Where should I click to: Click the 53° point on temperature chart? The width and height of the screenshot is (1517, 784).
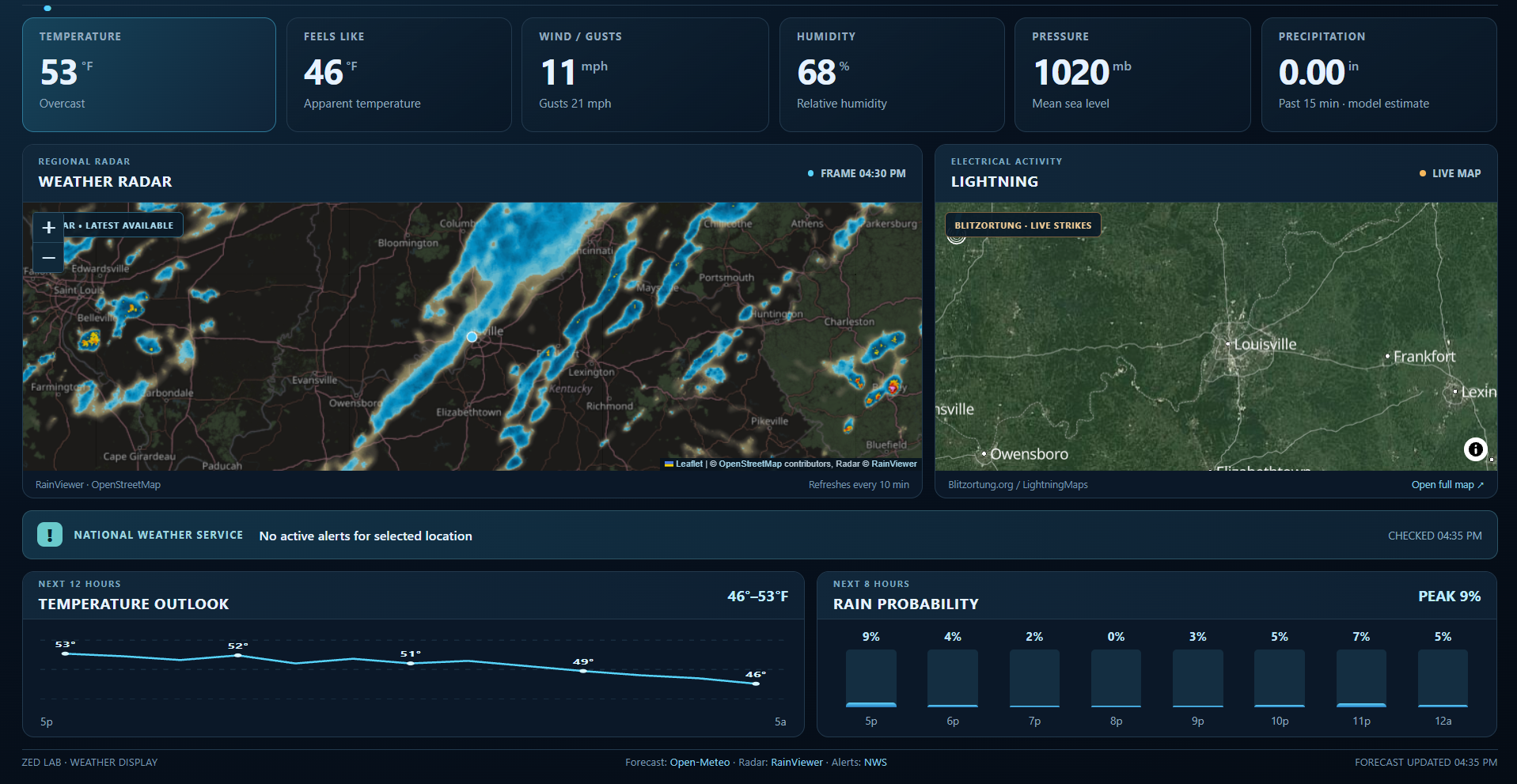65,653
